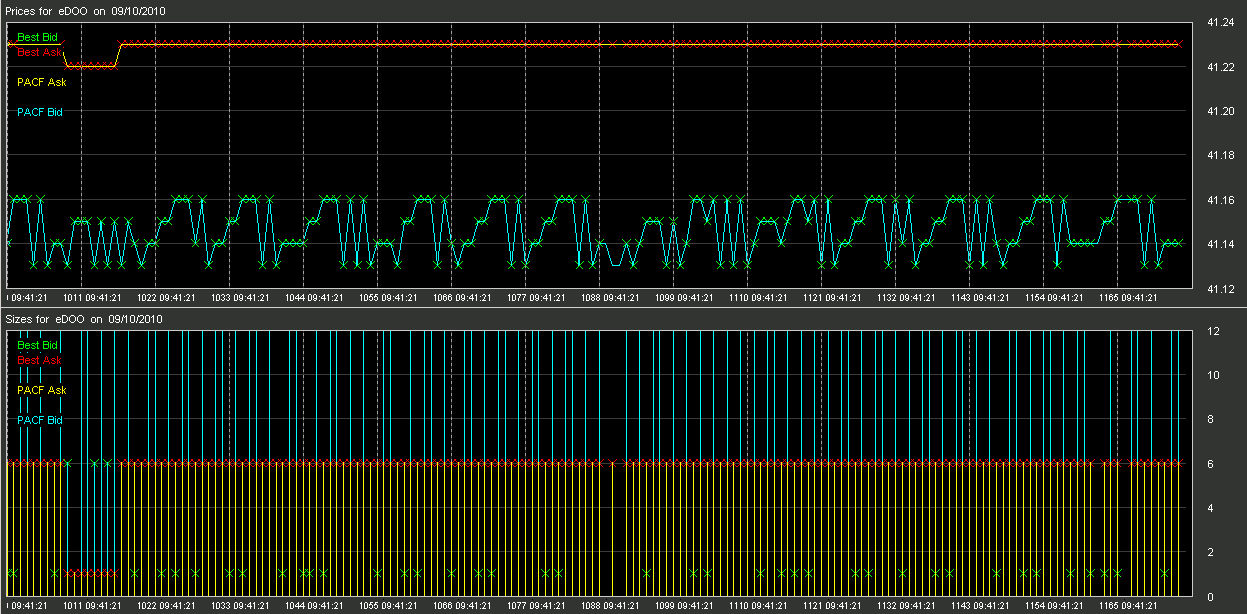Click the 41.24 price axis label
The width and height of the screenshot is (1247, 614).
tap(1218, 23)
